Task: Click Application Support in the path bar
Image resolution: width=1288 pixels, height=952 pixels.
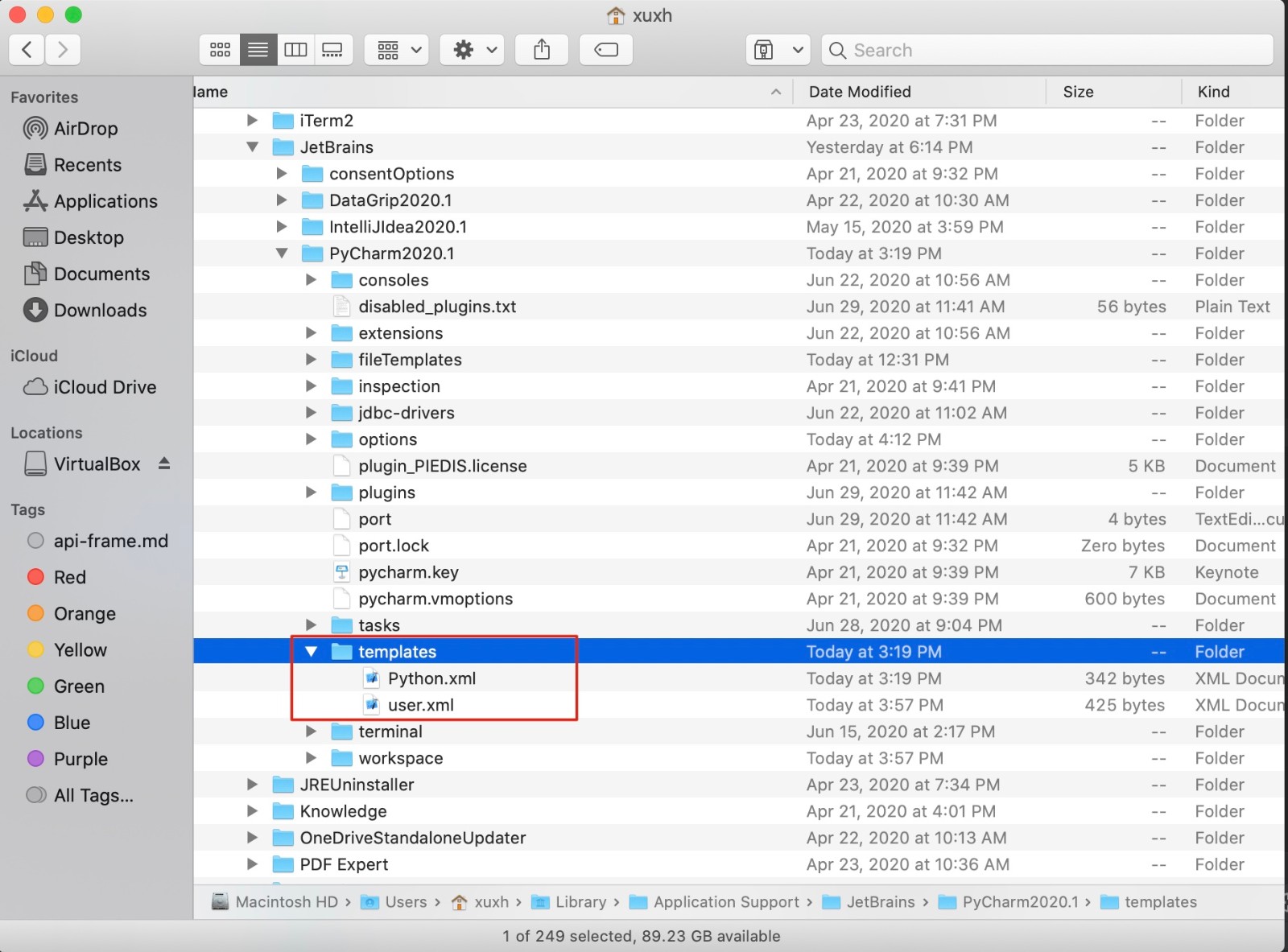Action: pos(715,902)
